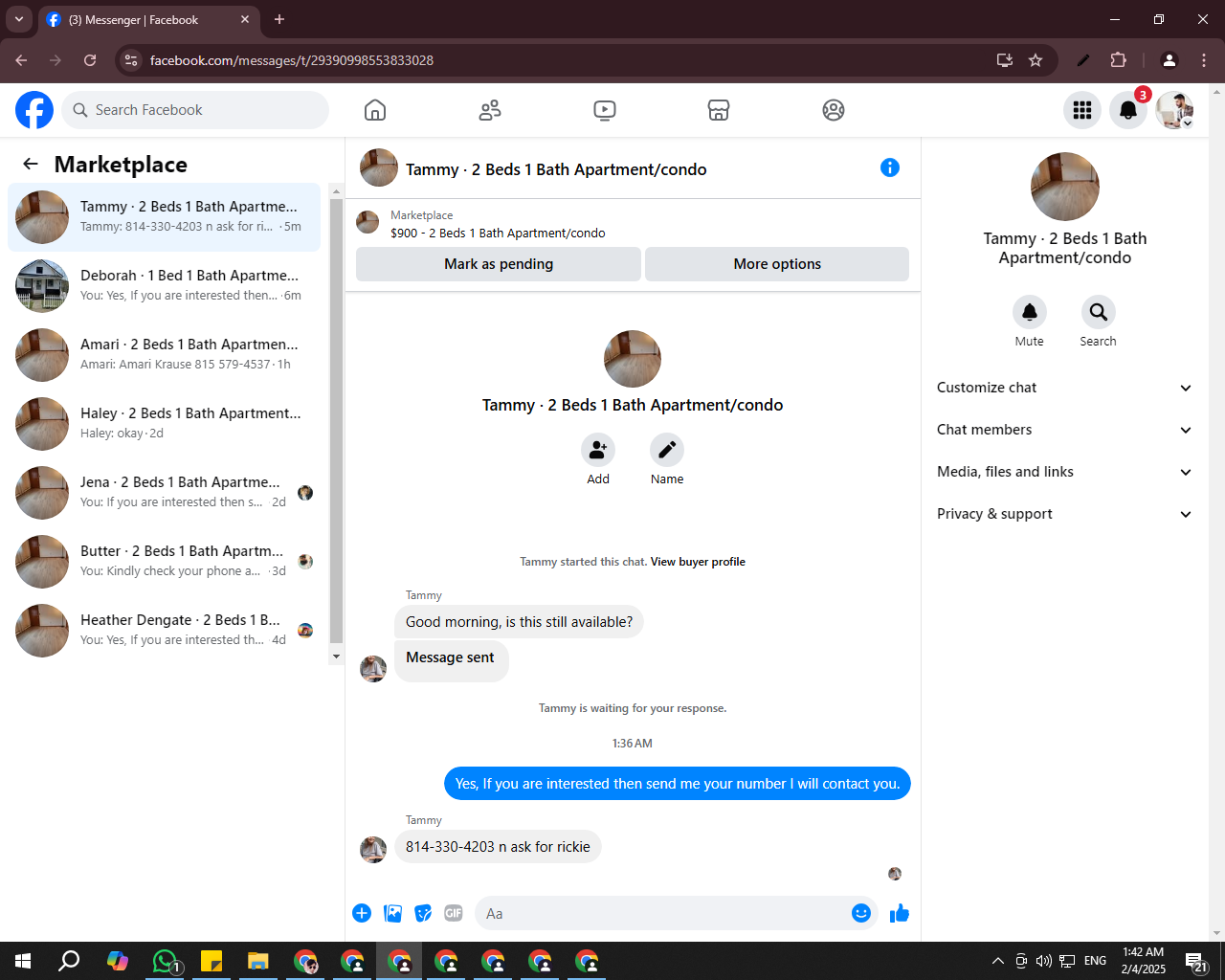Image resolution: width=1225 pixels, height=980 pixels.
Task: Edit the chat name with pencil icon
Action: (x=667, y=450)
